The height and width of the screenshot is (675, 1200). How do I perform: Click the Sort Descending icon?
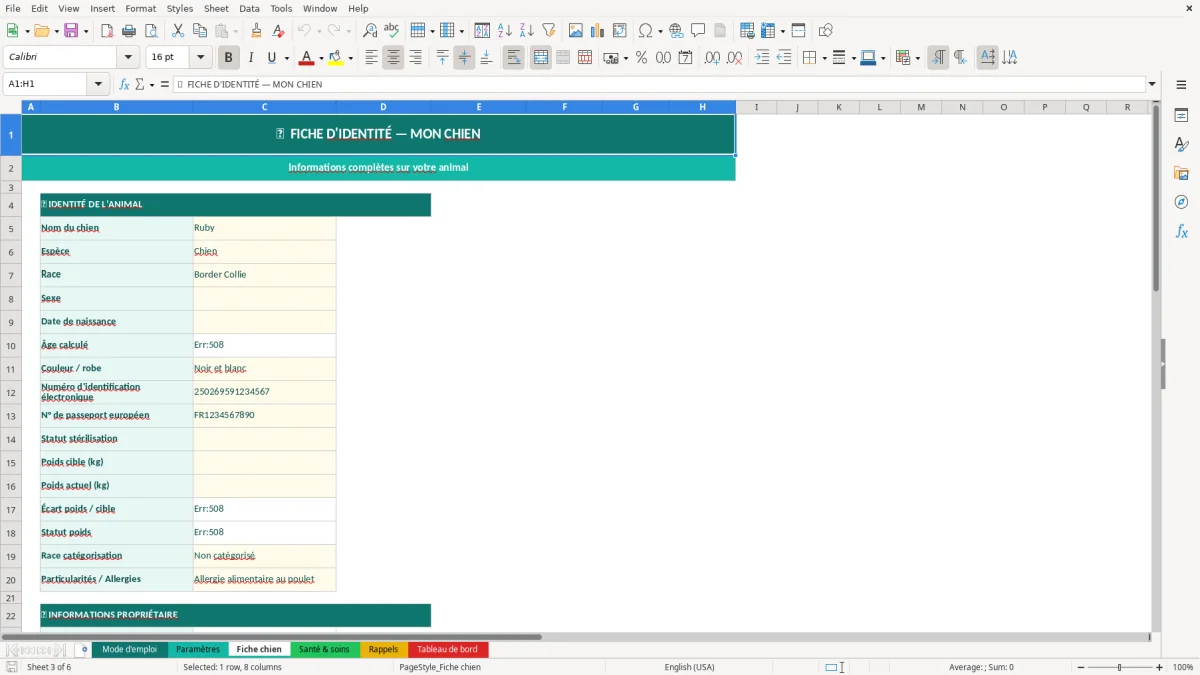pyautogui.click(x=527, y=31)
